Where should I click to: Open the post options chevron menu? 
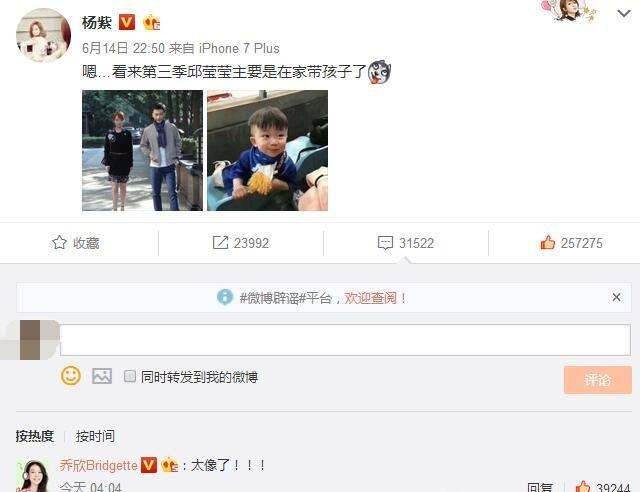click(624, 13)
